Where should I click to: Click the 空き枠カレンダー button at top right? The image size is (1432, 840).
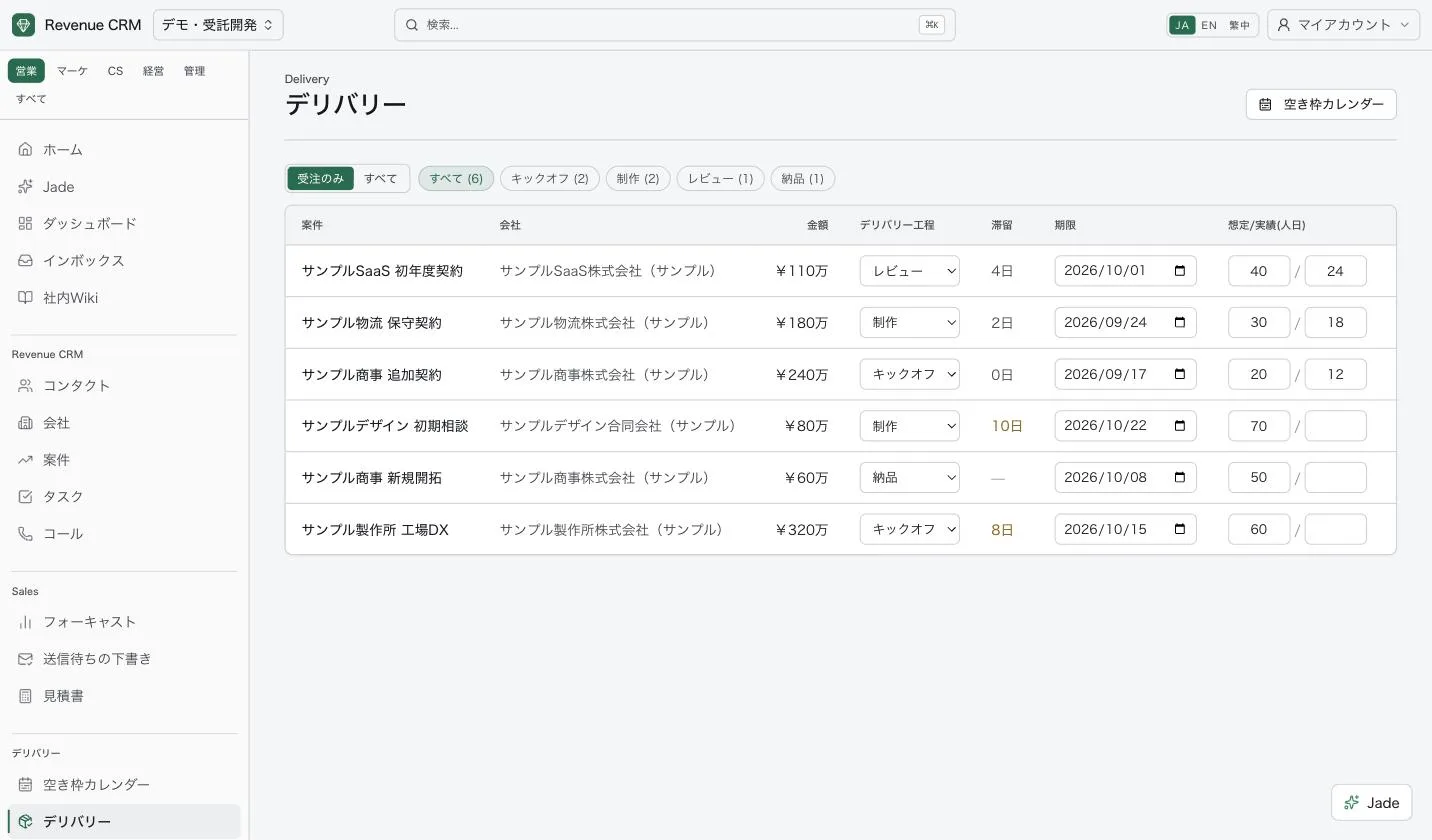click(1321, 104)
